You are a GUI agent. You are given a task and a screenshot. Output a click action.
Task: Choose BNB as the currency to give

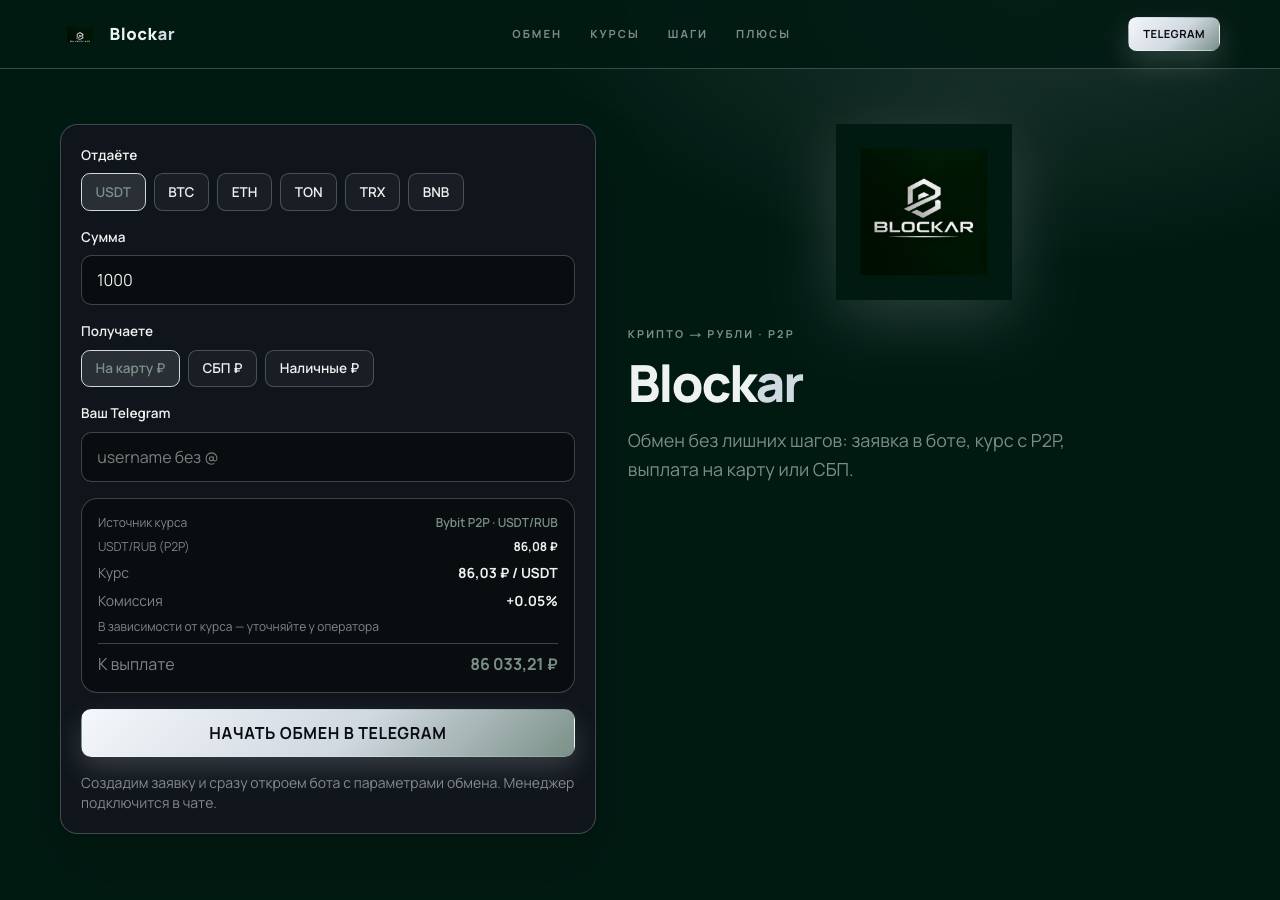(436, 192)
